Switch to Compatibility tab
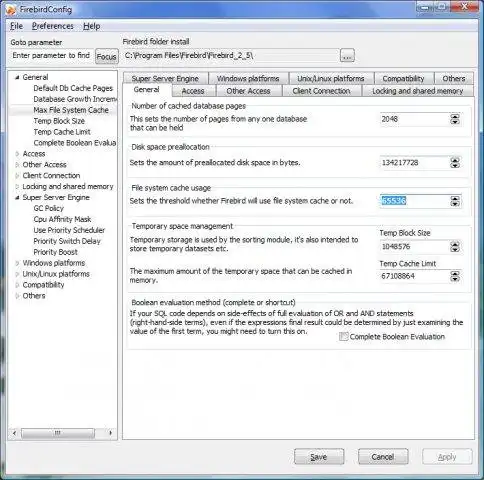Screen dimensions: 484x480 [403, 79]
